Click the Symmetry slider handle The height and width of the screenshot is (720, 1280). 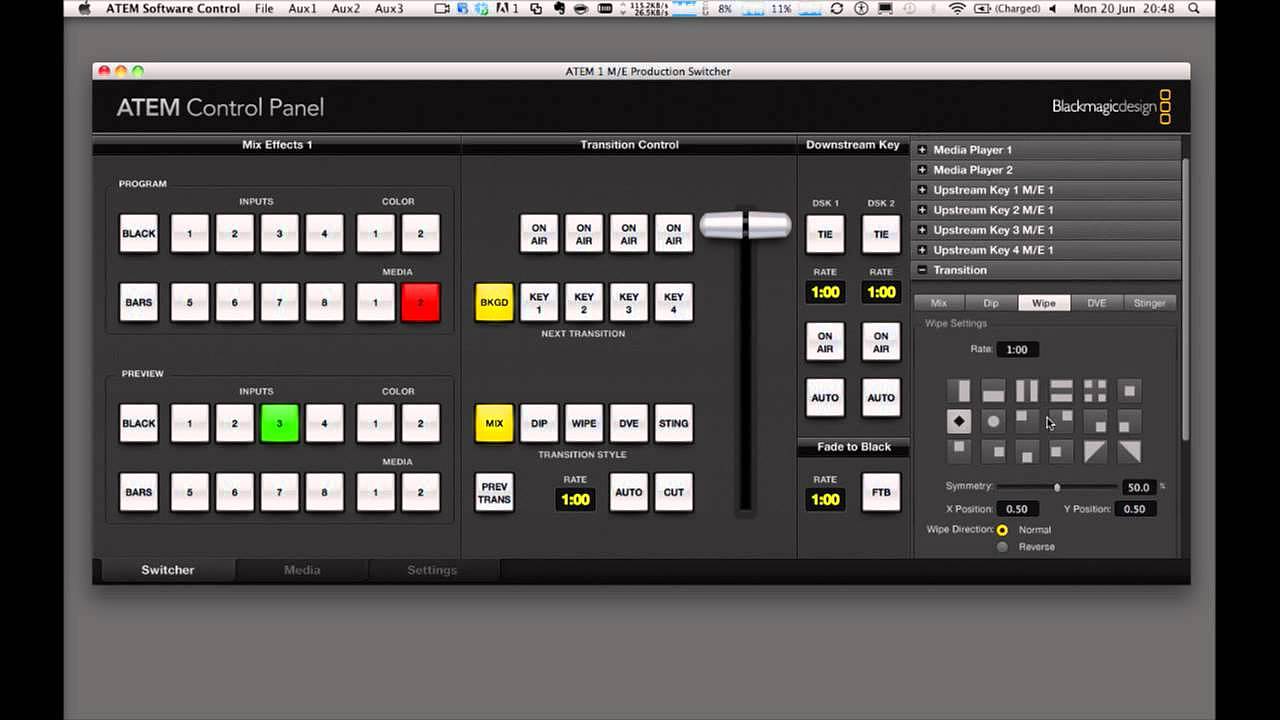(1057, 487)
